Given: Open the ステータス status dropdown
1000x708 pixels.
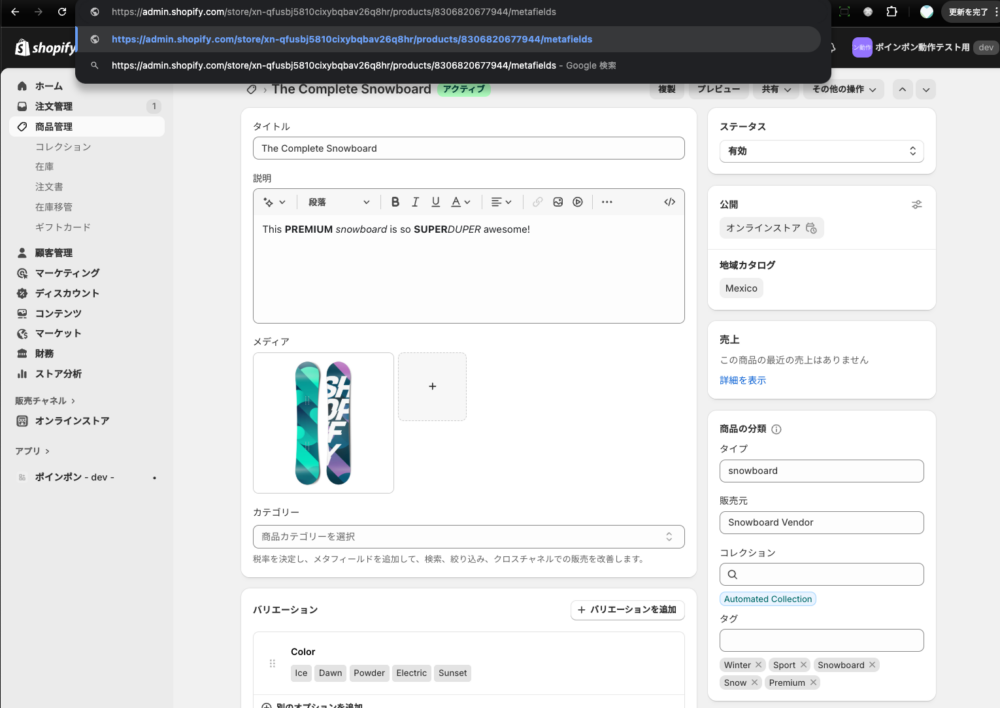Looking at the screenshot, I should coord(821,151).
